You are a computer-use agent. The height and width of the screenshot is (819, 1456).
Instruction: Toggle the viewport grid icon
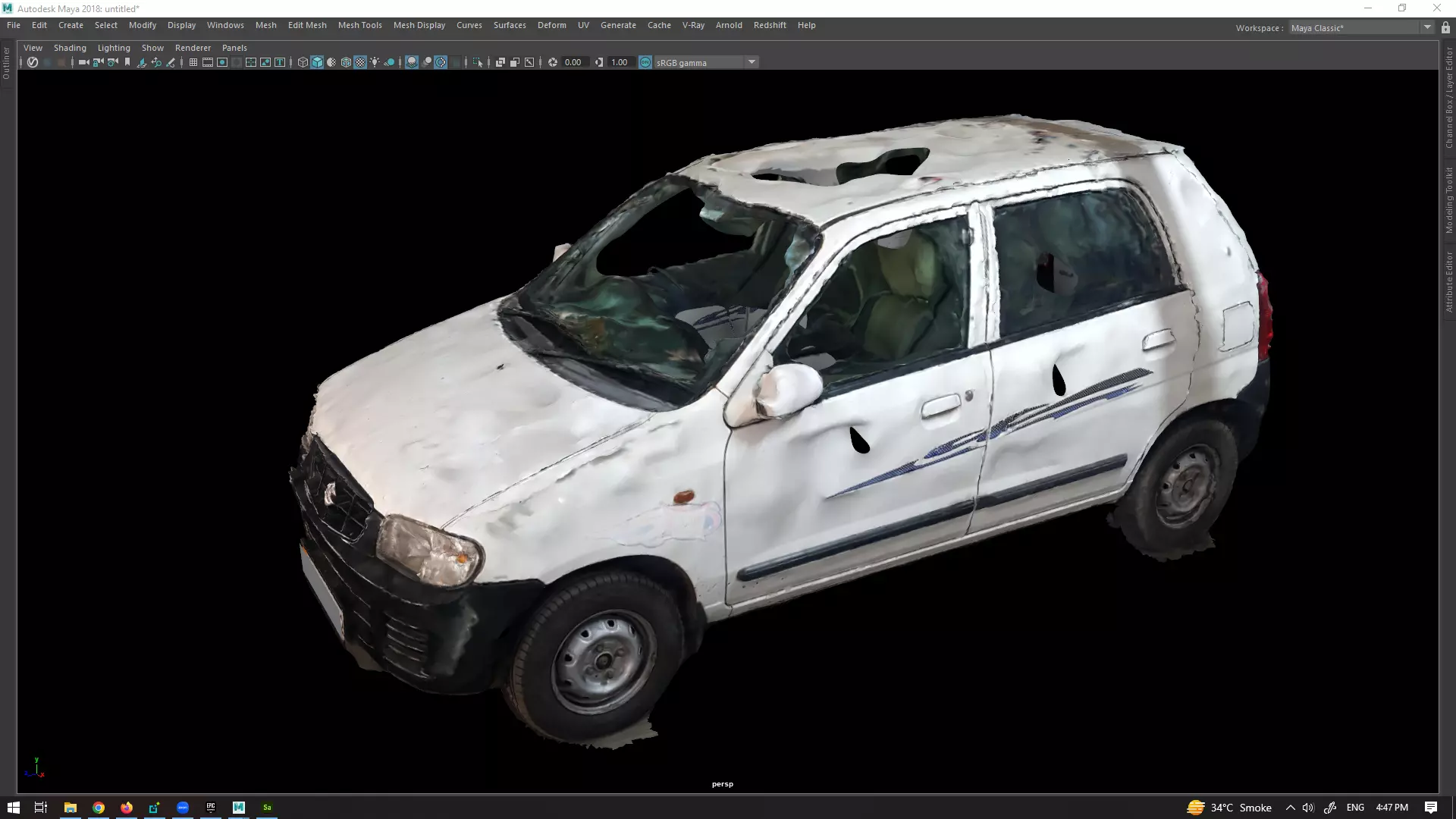[193, 62]
